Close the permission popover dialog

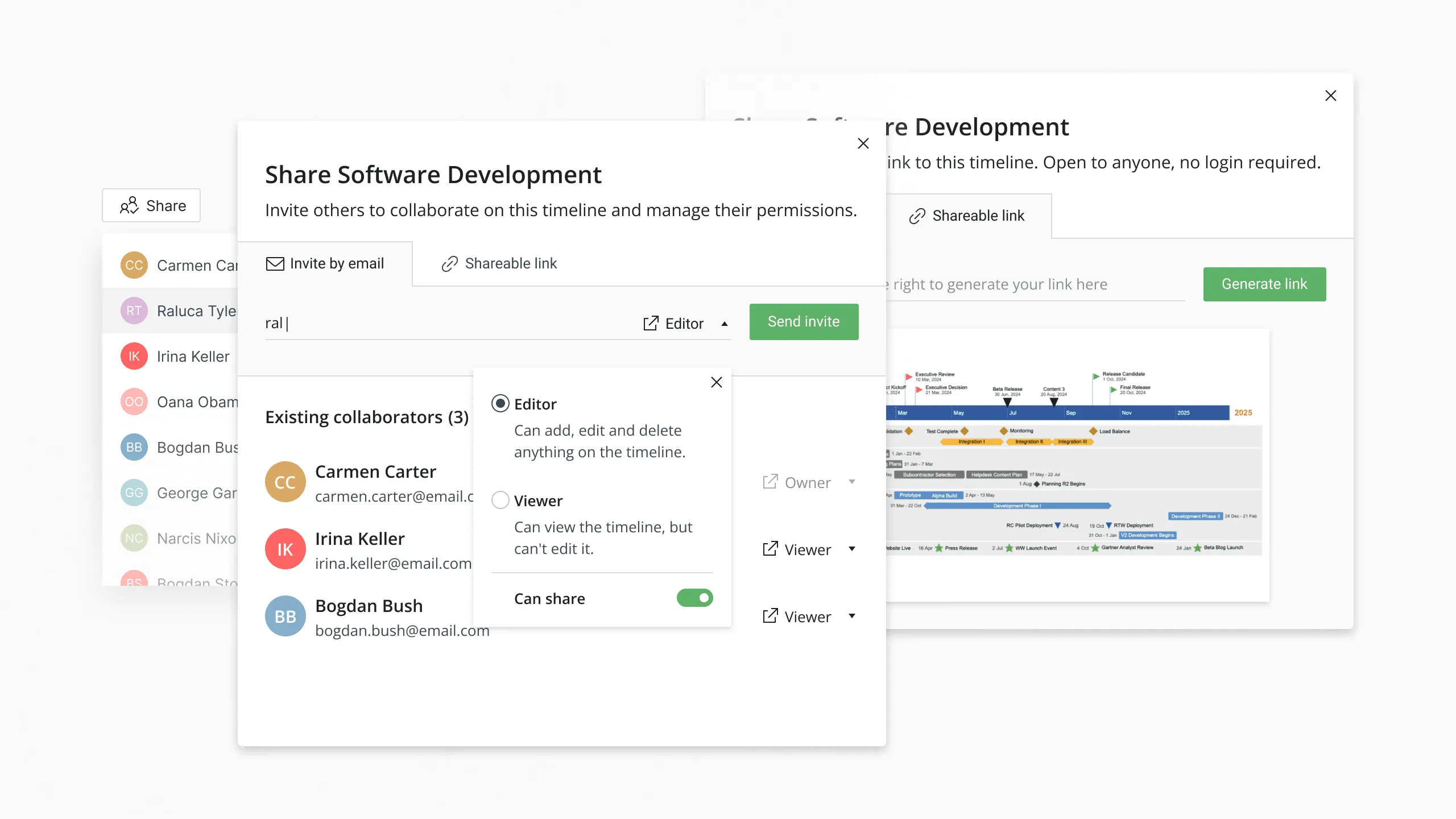coord(717,382)
